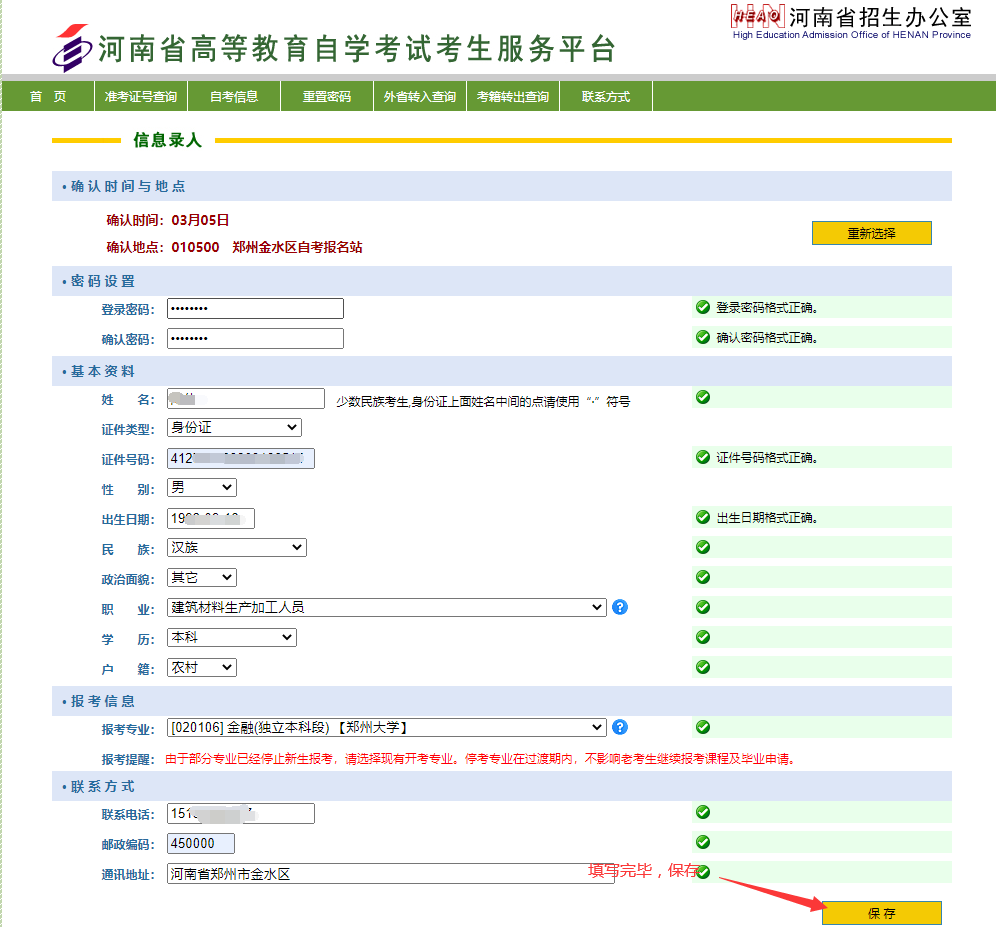Open 重置密码 reset password menu item

pyautogui.click(x=327, y=97)
